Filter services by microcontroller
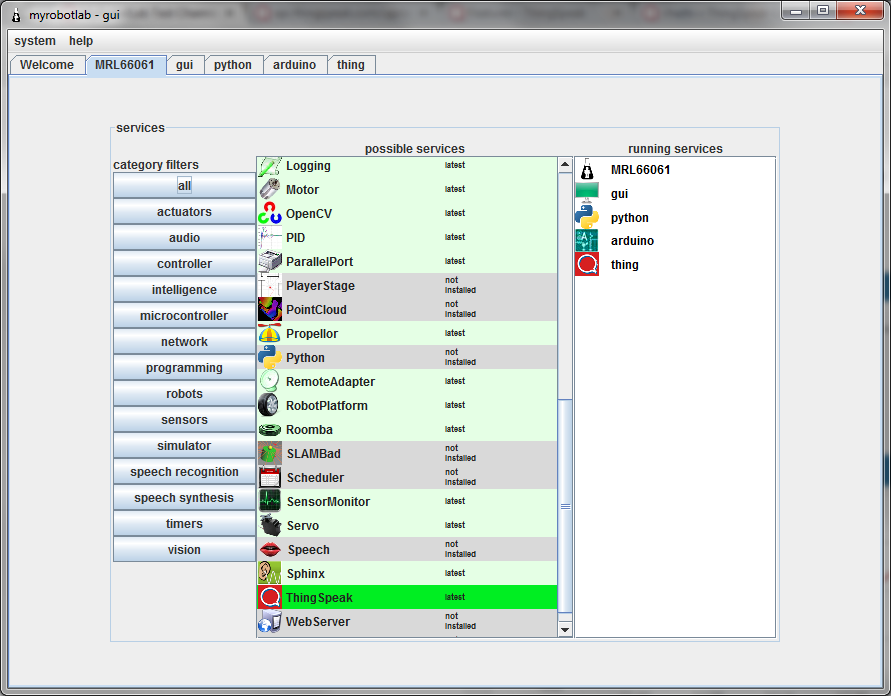Viewport: 891px width, 696px height. point(184,316)
